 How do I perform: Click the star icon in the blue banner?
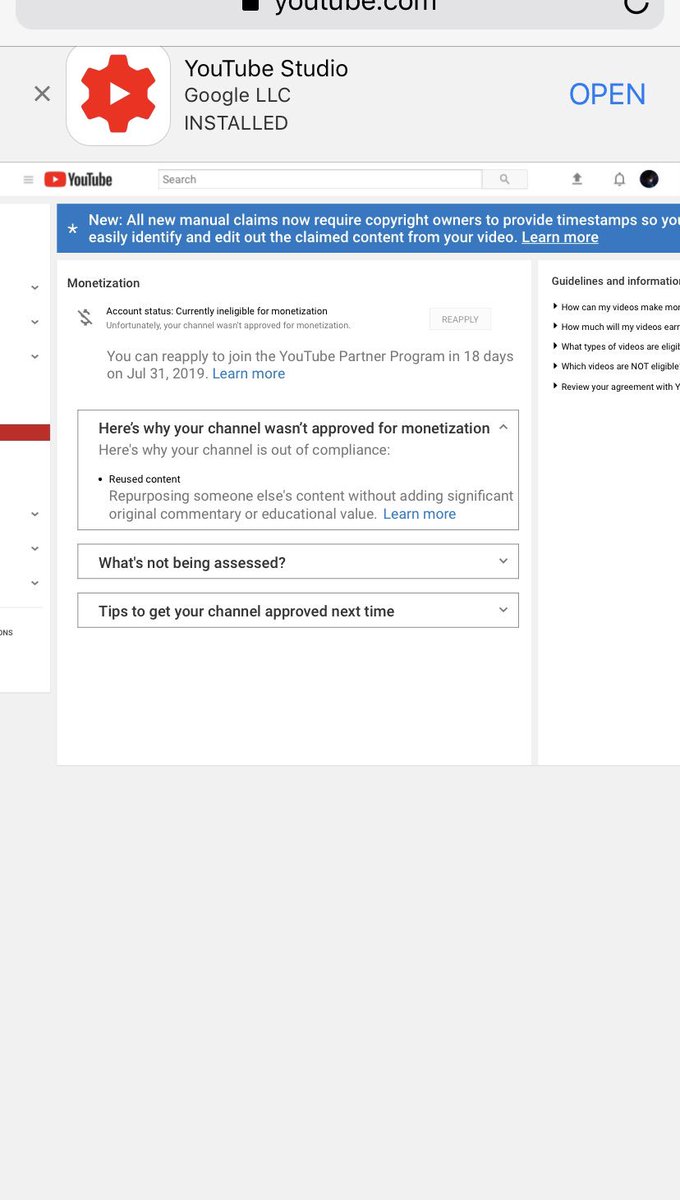(x=72, y=229)
